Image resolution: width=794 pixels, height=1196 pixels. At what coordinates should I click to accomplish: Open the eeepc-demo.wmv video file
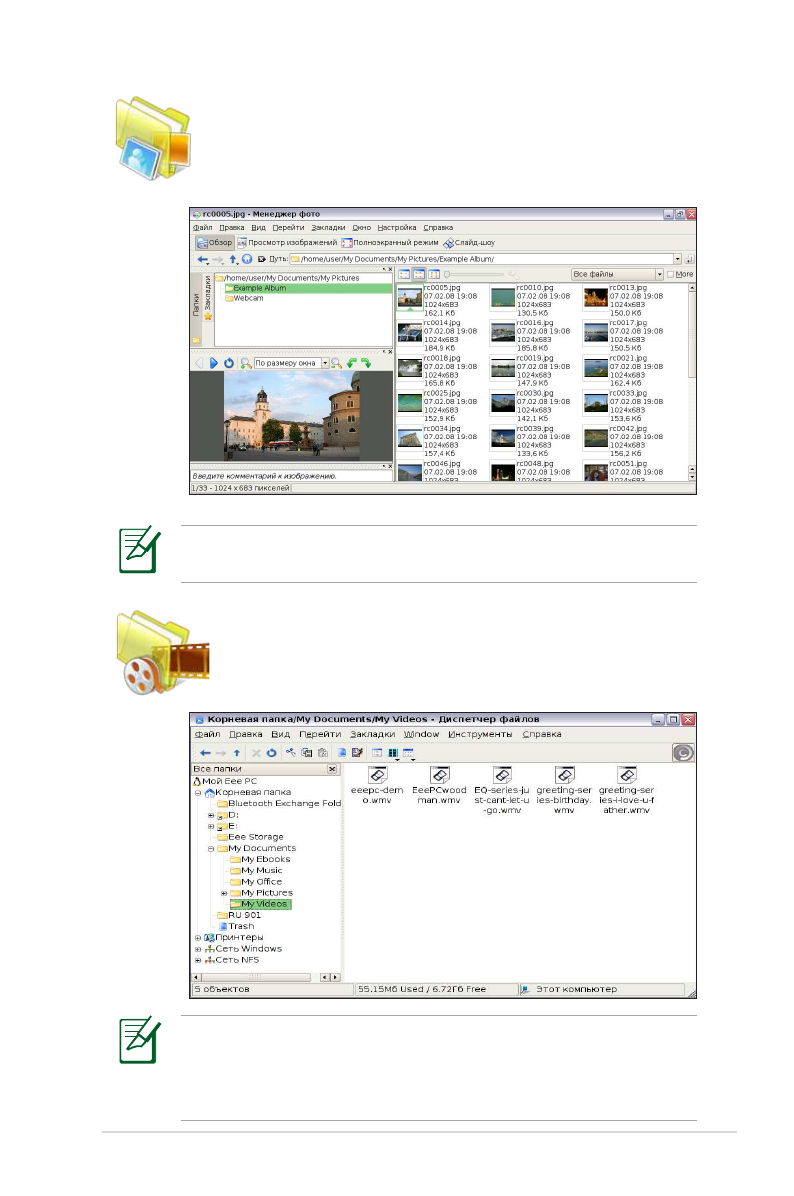click(377, 776)
